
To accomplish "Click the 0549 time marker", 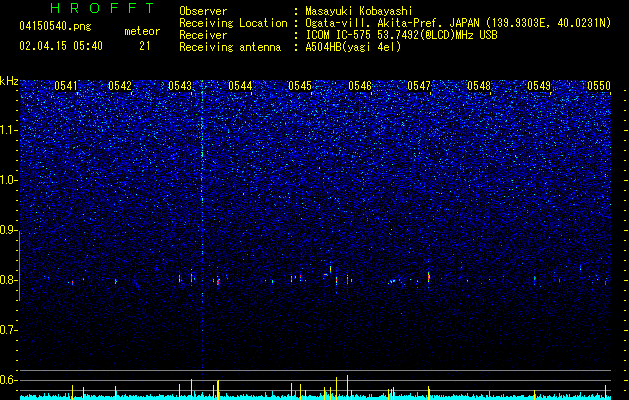I will pyautogui.click(x=539, y=86).
